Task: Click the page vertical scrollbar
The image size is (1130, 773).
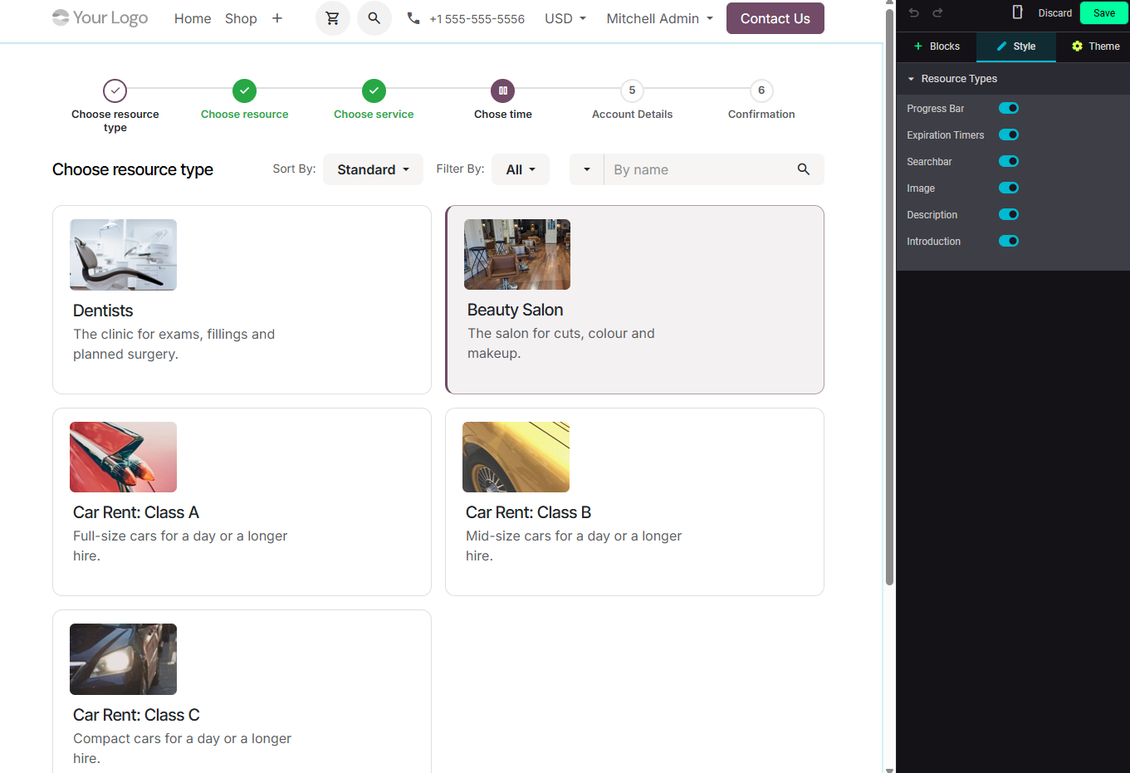Action: 889,295
